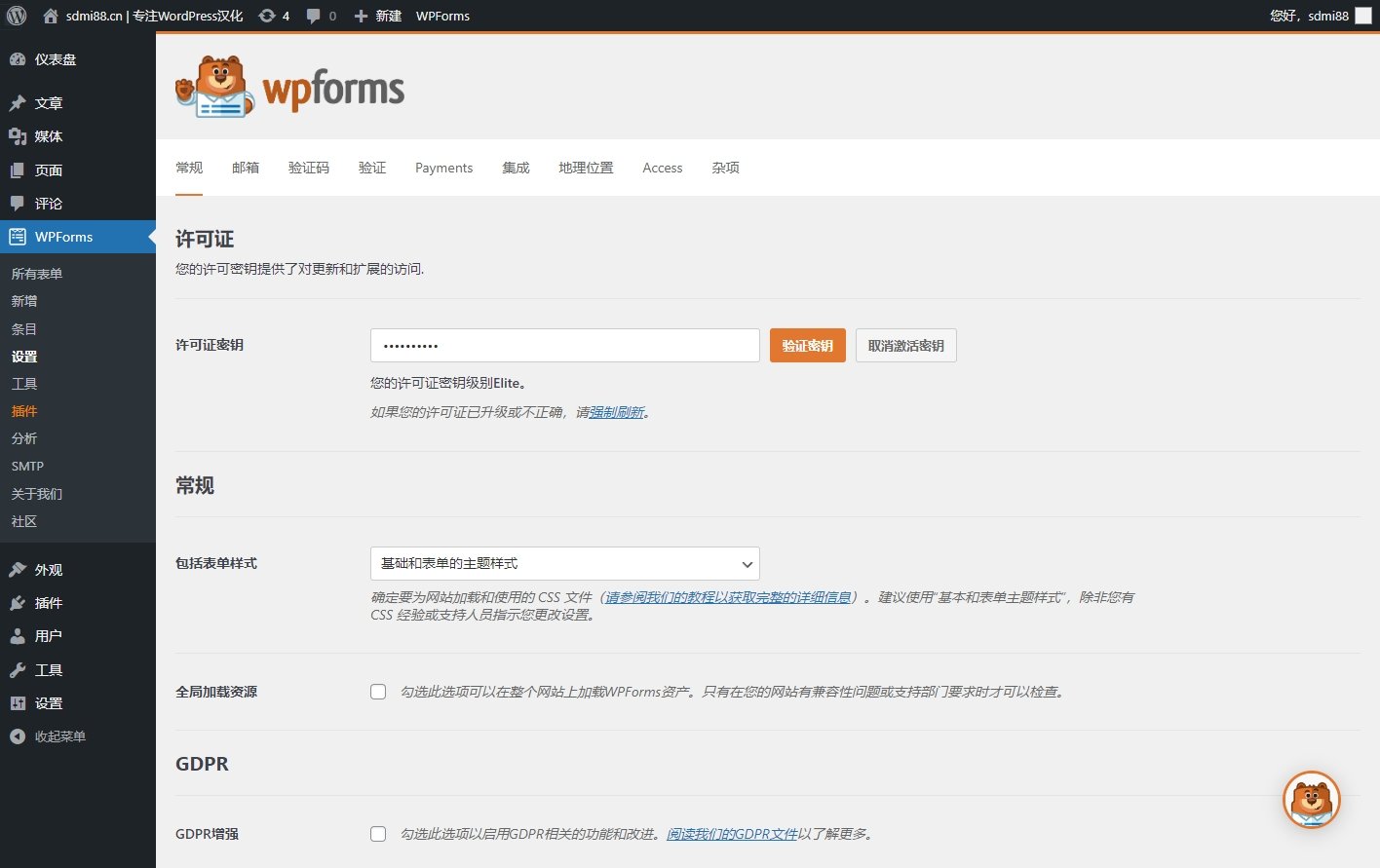
Task: Select the 插件 plugins icon in sidebar
Action: (x=18, y=602)
